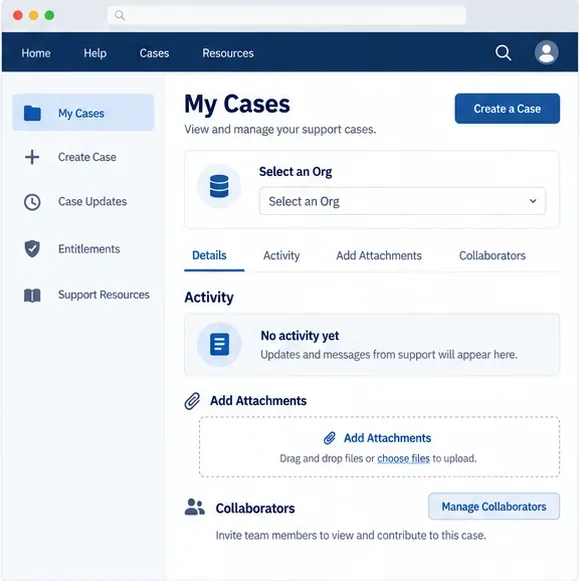579x581 pixels.
Task: Click the yellow minimize window button
Action: [34, 15]
